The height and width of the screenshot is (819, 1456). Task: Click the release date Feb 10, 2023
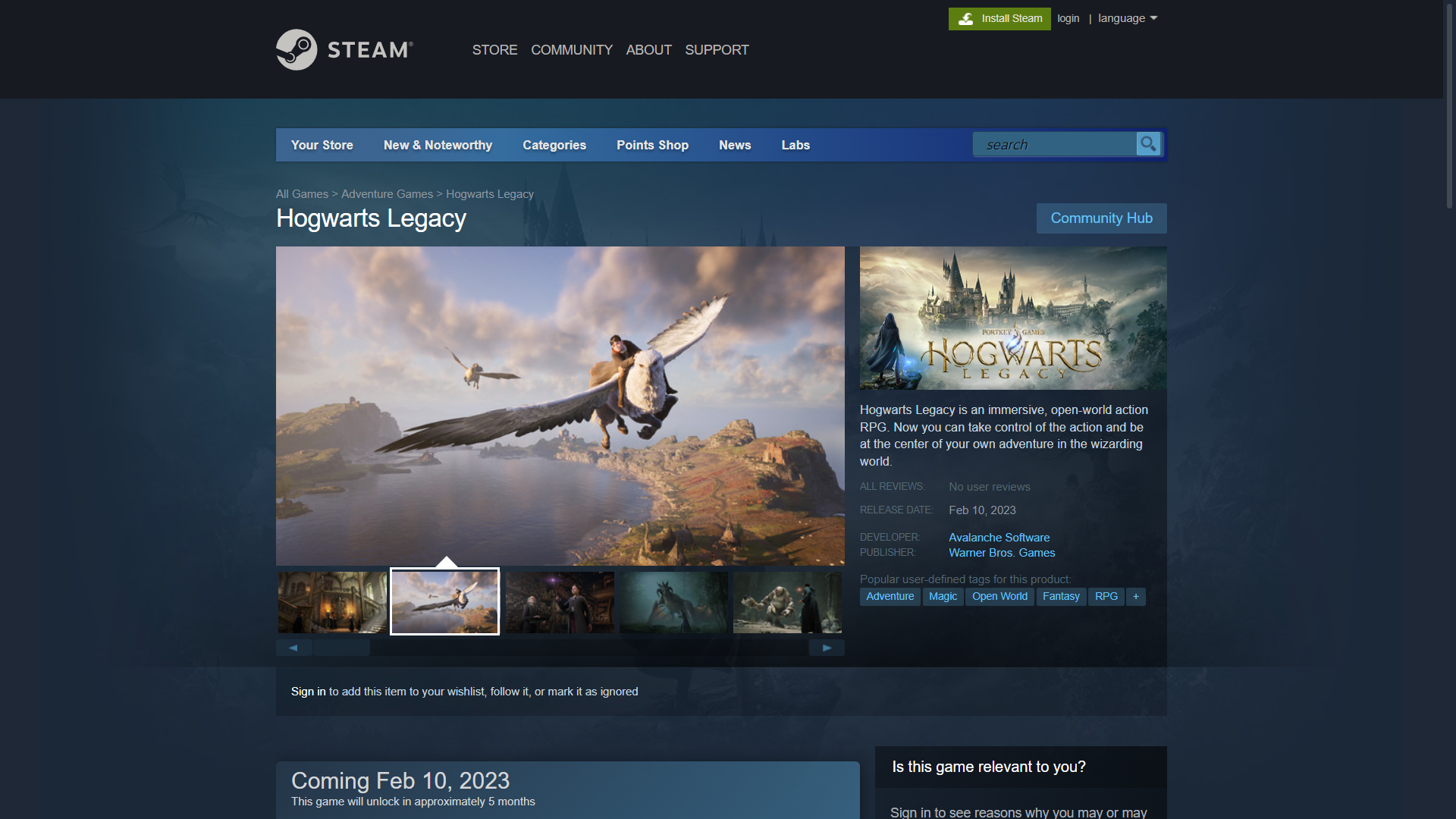[982, 510]
